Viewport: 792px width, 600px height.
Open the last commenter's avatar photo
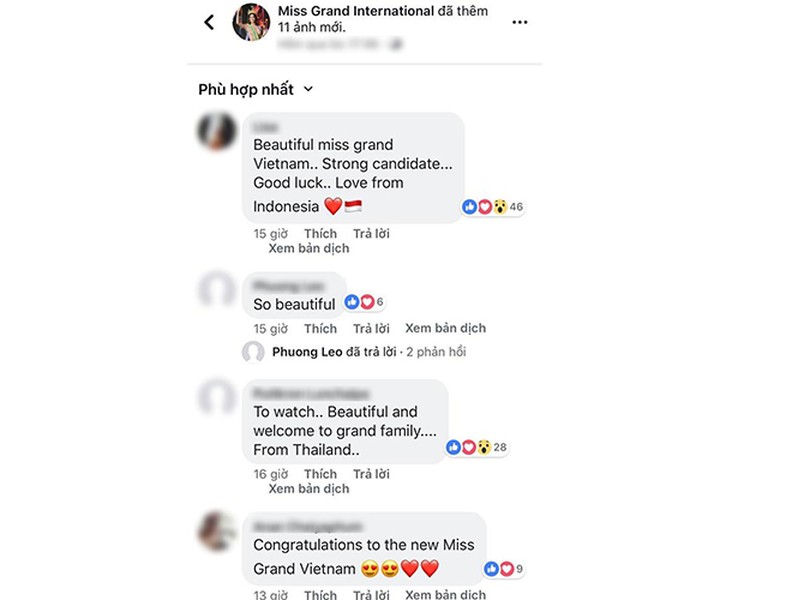point(217,531)
